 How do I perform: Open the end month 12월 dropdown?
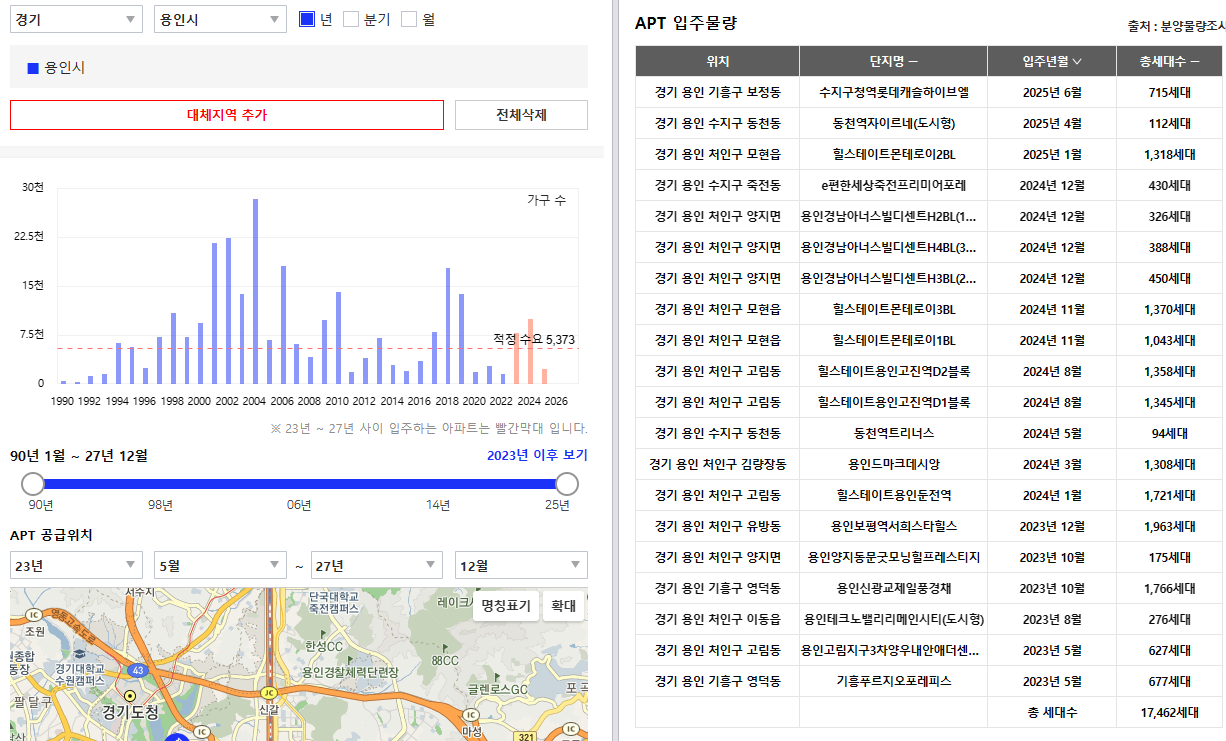coord(521,565)
